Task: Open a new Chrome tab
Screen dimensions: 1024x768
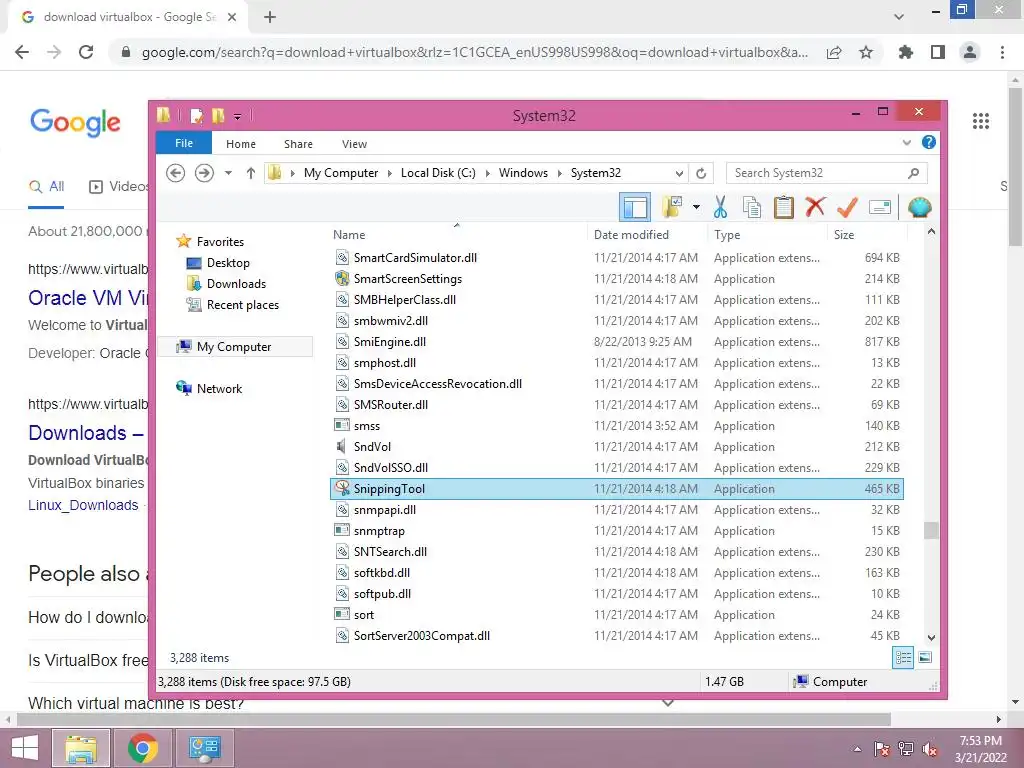Action: 270,18
